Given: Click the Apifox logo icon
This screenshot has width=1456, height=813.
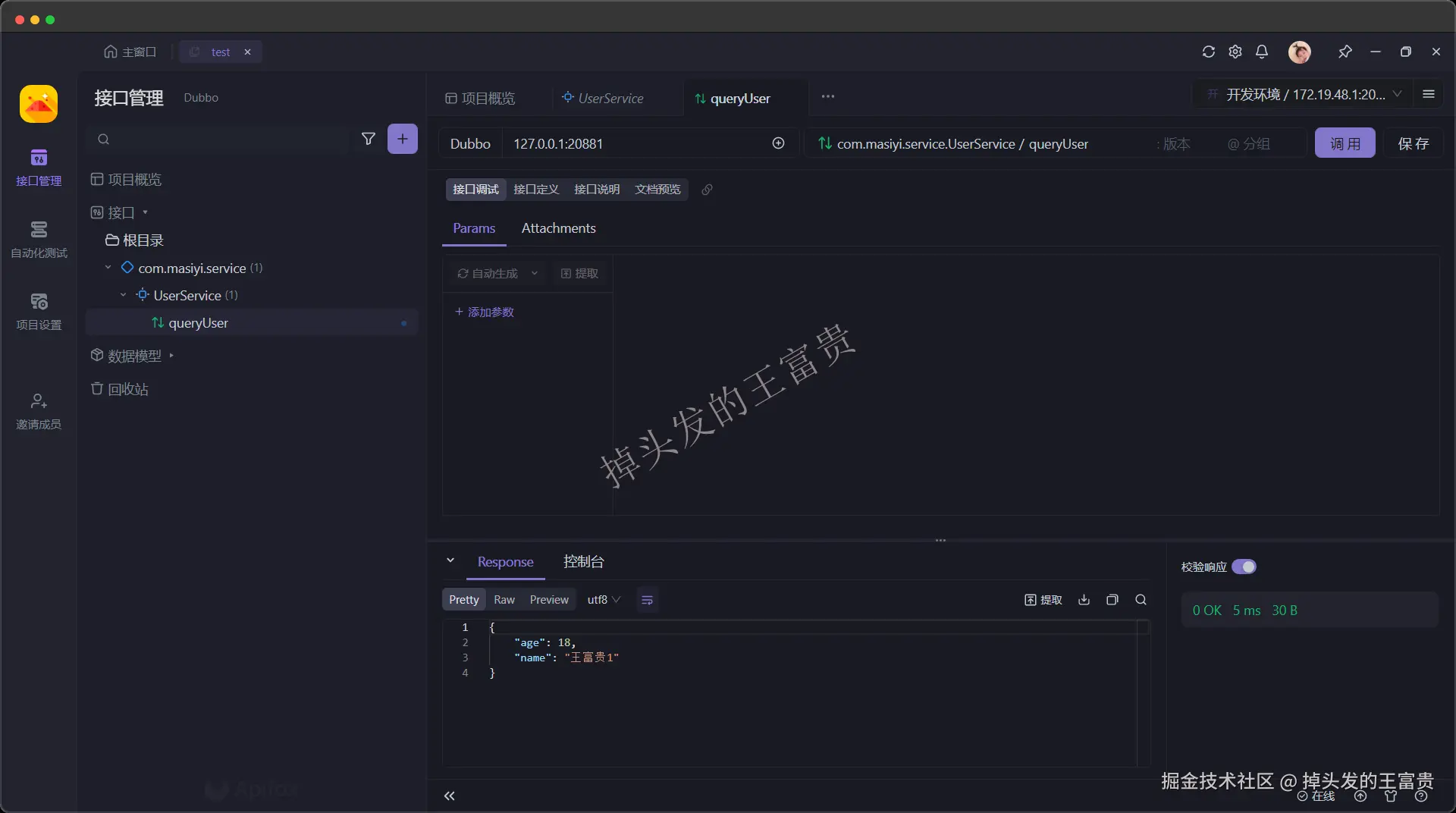Looking at the screenshot, I should coord(39,104).
